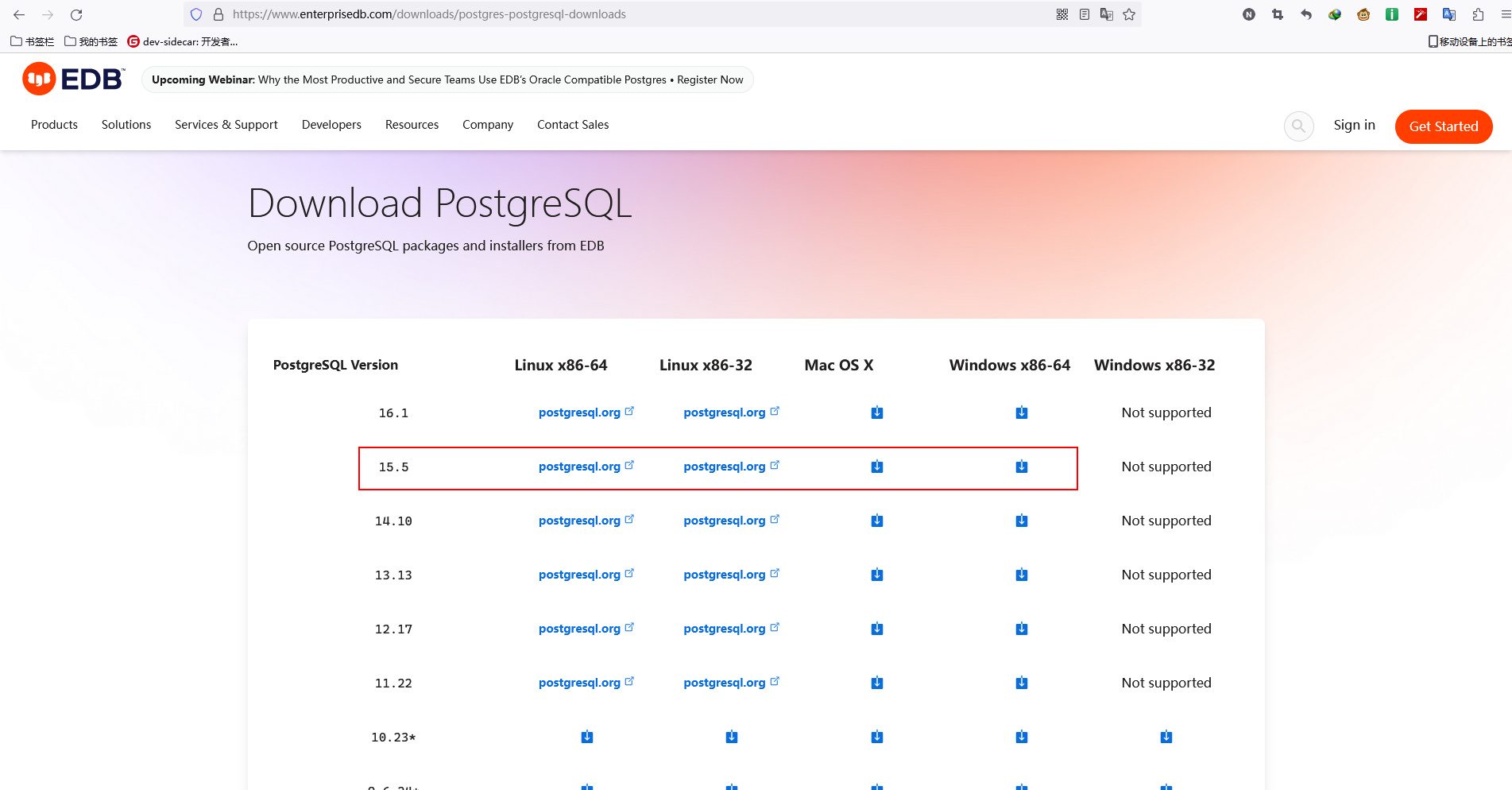Open the 我的书签 bookmarks folder
The width and height of the screenshot is (1512, 790).
(91, 41)
